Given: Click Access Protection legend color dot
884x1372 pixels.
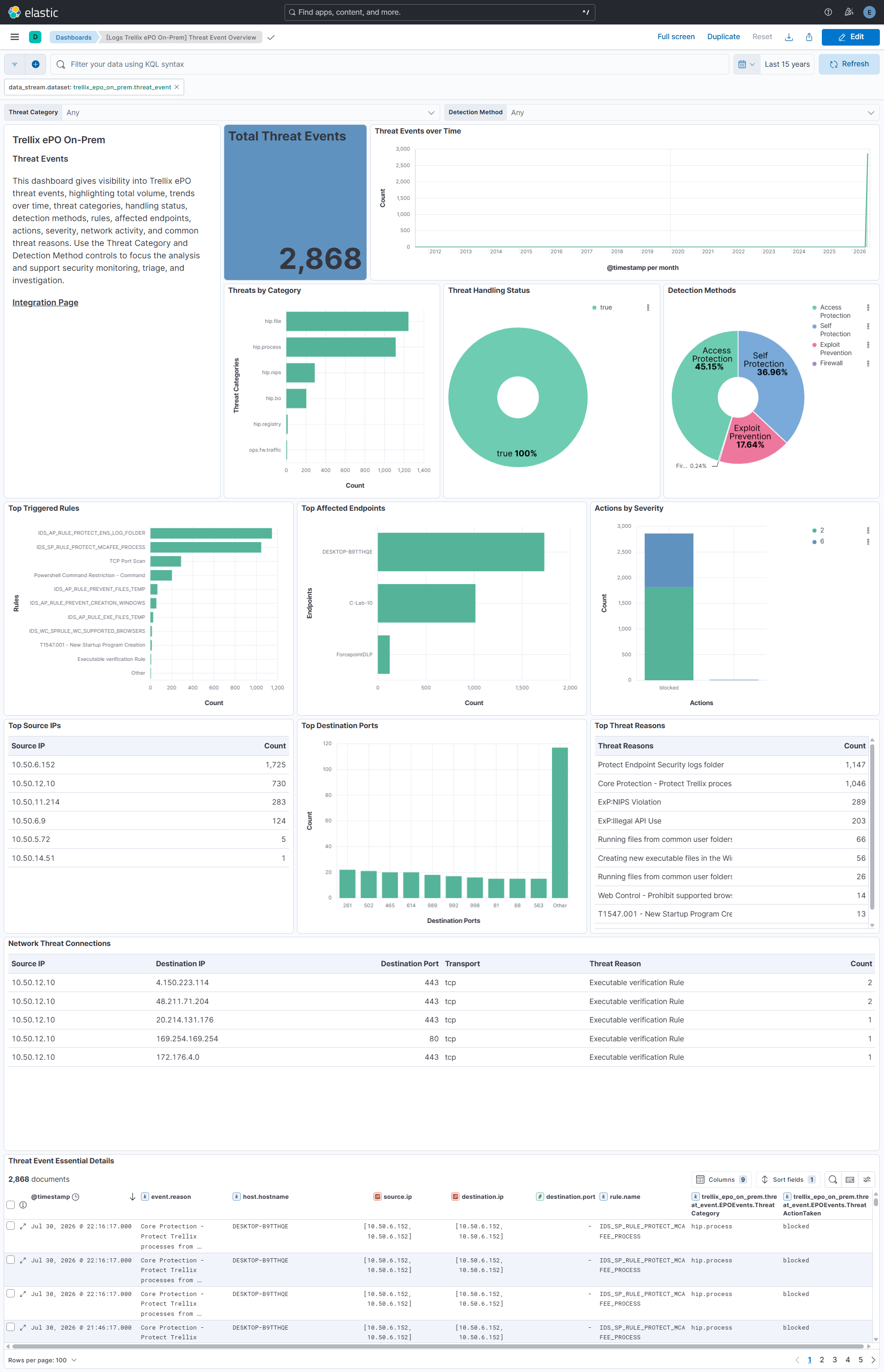Looking at the screenshot, I should pyautogui.click(x=814, y=308).
